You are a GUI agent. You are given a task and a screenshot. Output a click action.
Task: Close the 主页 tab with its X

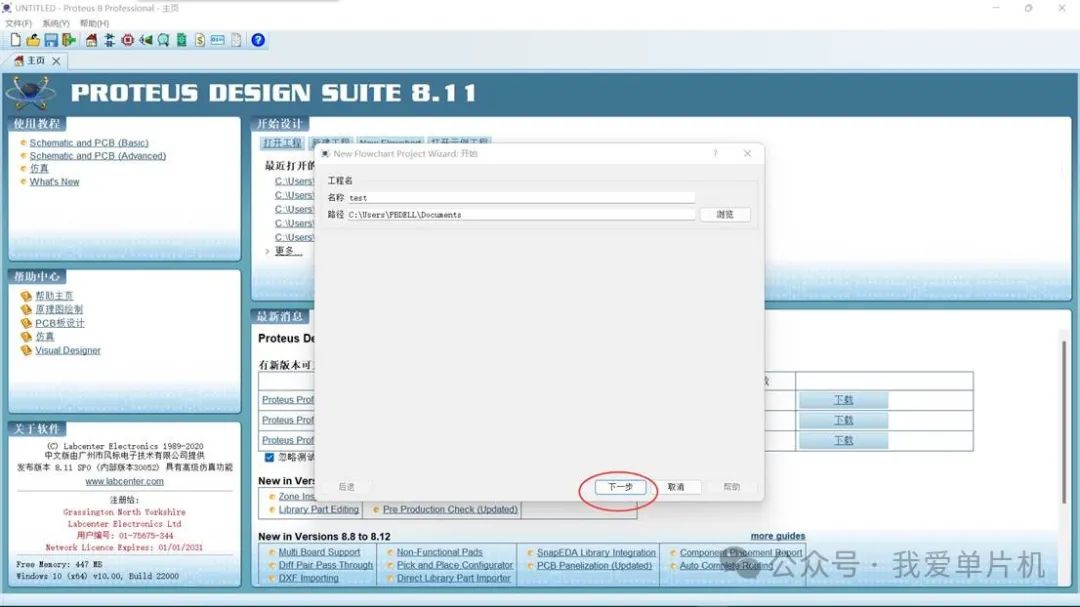[x=56, y=61]
